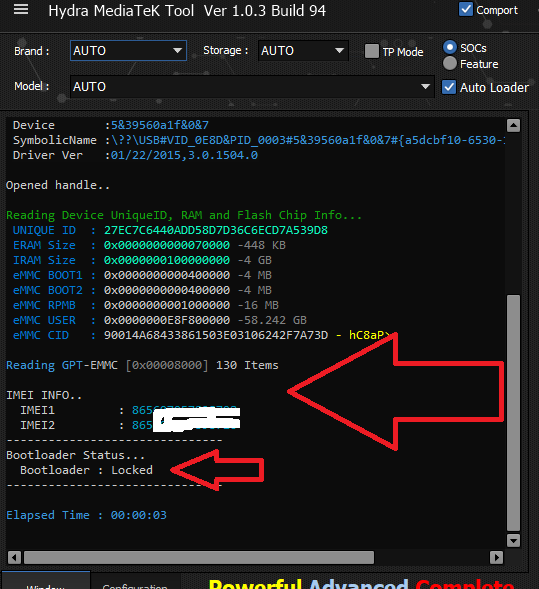Click the horizontal scrollbar thumb
This screenshot has height=589, width=539.
click(x=199, y=557)
